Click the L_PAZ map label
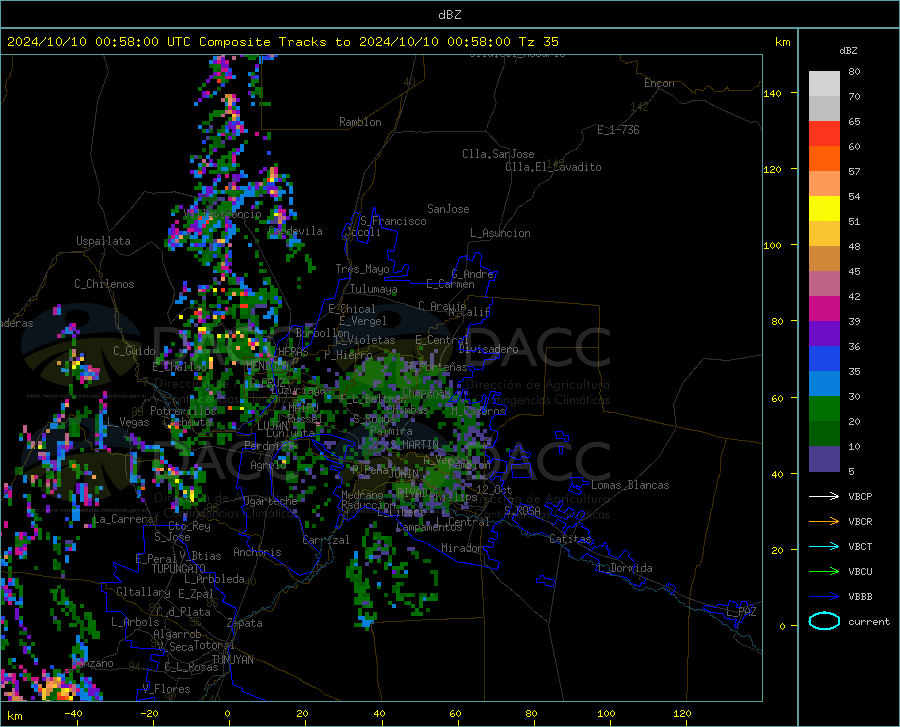900x727 pixels. [x=741, y=612]
